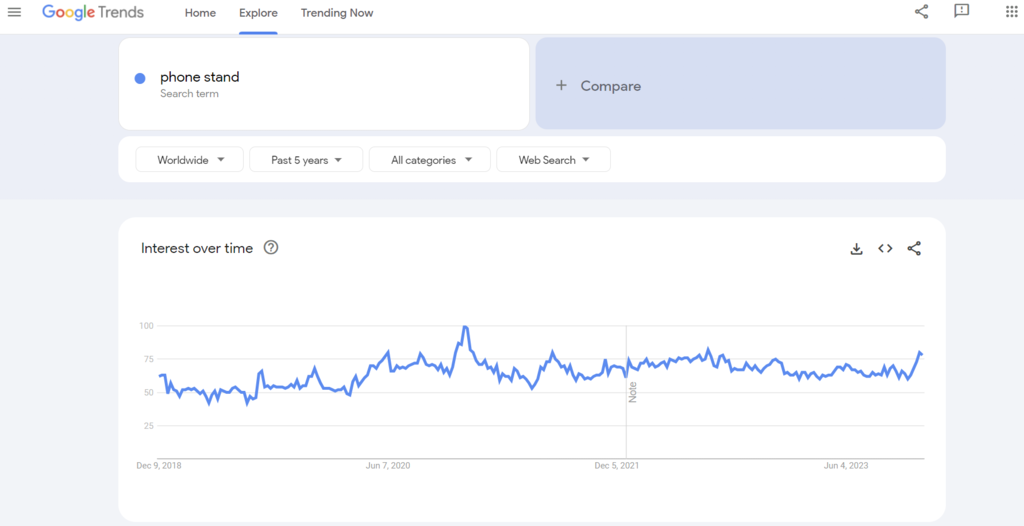Go to the Home tab

200,13
